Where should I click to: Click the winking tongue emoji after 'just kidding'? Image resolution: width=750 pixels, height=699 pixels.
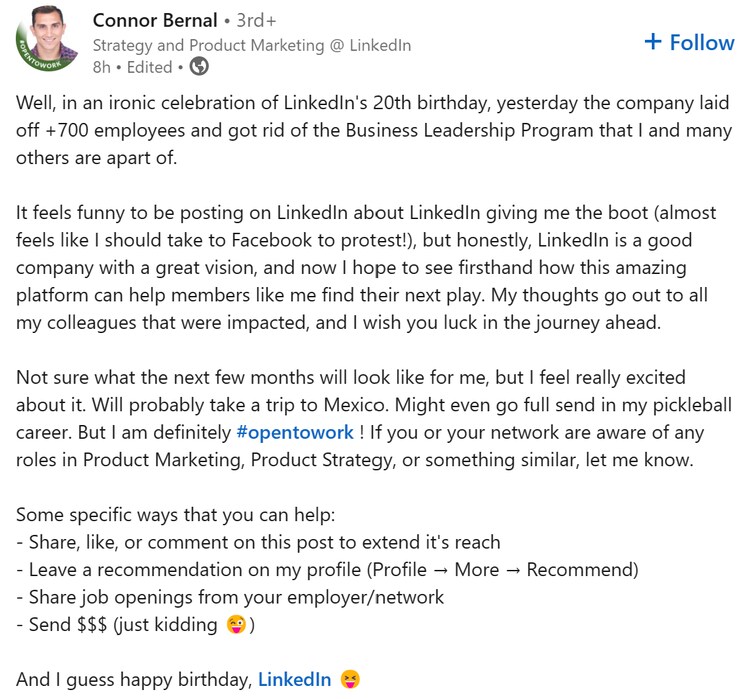click(238, 625)
